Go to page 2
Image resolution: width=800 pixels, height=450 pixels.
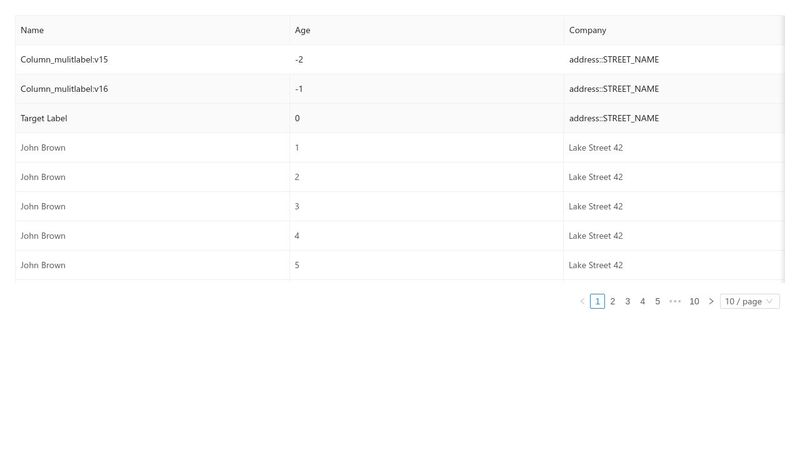click(613, 302)
